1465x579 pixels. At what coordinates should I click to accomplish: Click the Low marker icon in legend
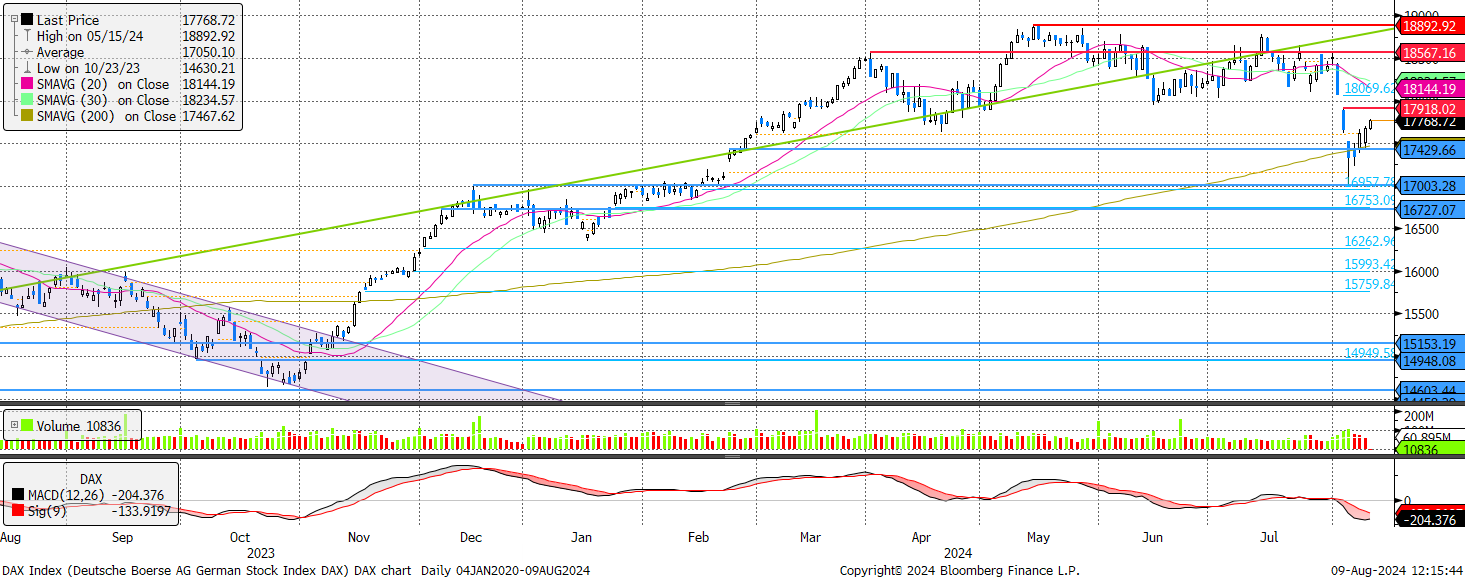pyautogui.click(x=26, y=68)
